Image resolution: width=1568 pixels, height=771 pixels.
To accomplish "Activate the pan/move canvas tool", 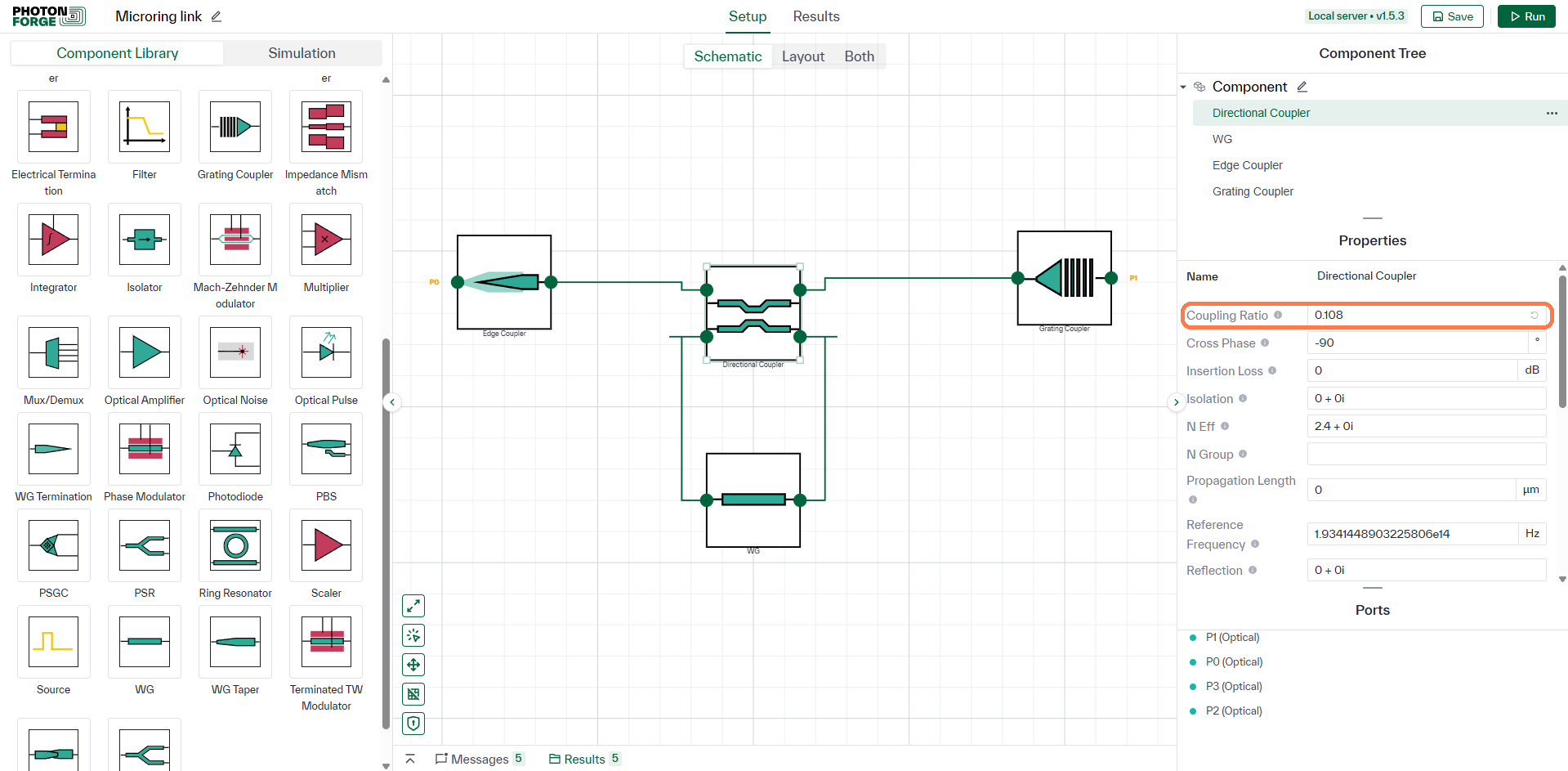I will pos(413,665).
